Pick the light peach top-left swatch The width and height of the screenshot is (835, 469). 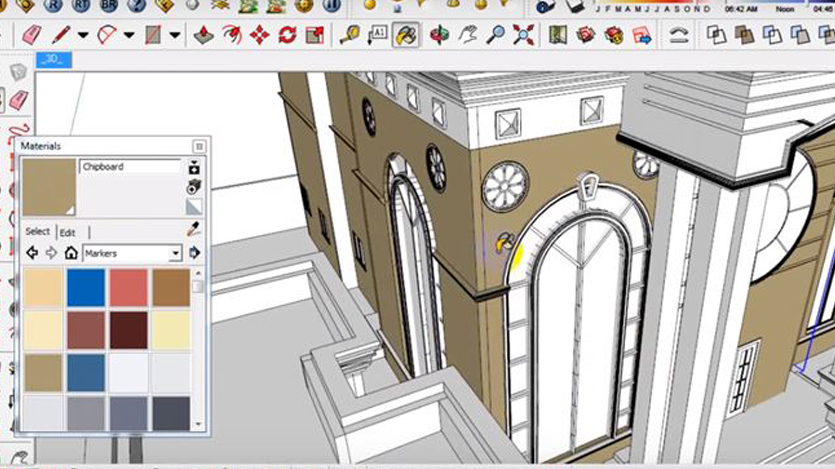[43, 288]
